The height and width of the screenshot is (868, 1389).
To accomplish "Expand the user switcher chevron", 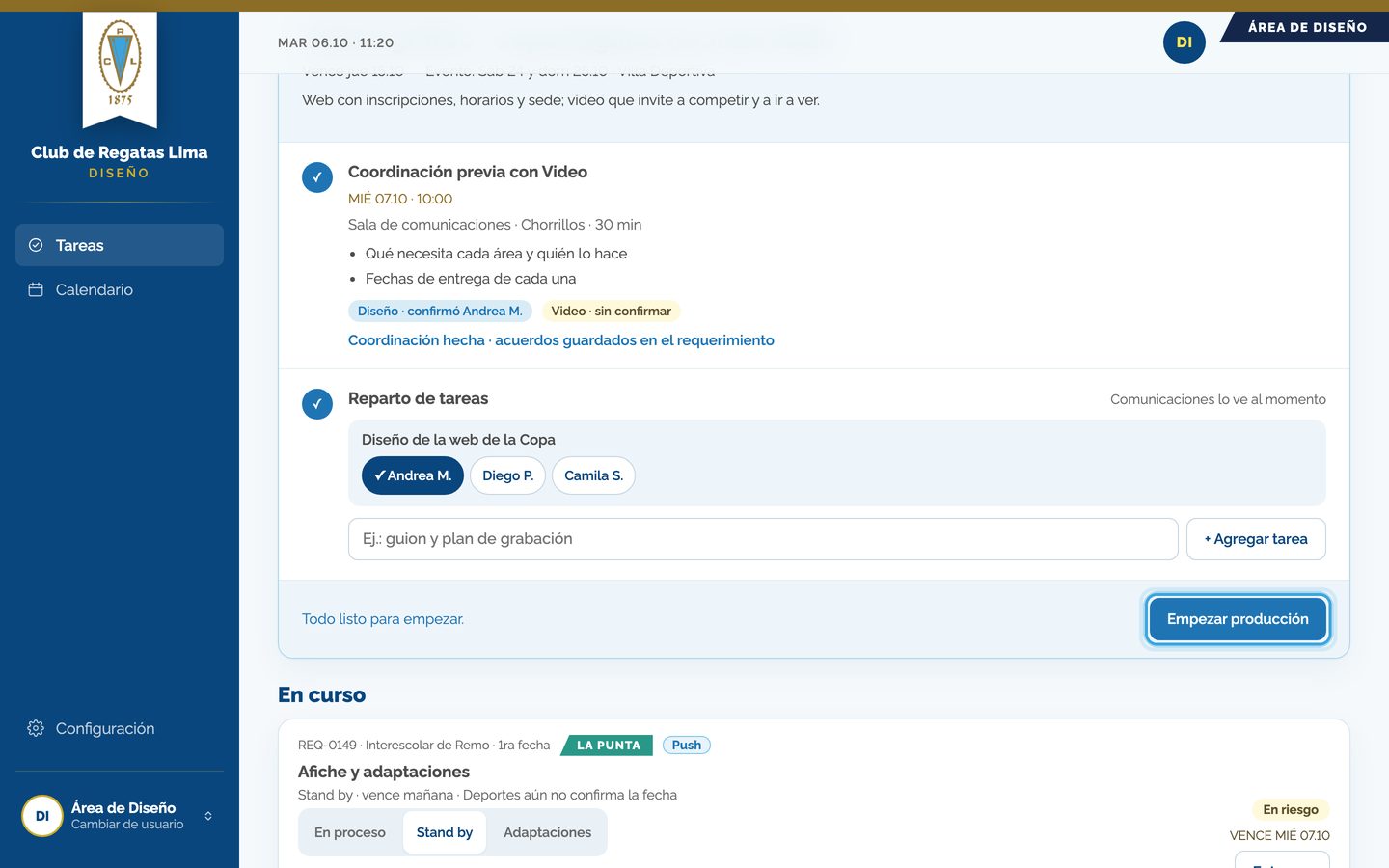I will 208,816.
